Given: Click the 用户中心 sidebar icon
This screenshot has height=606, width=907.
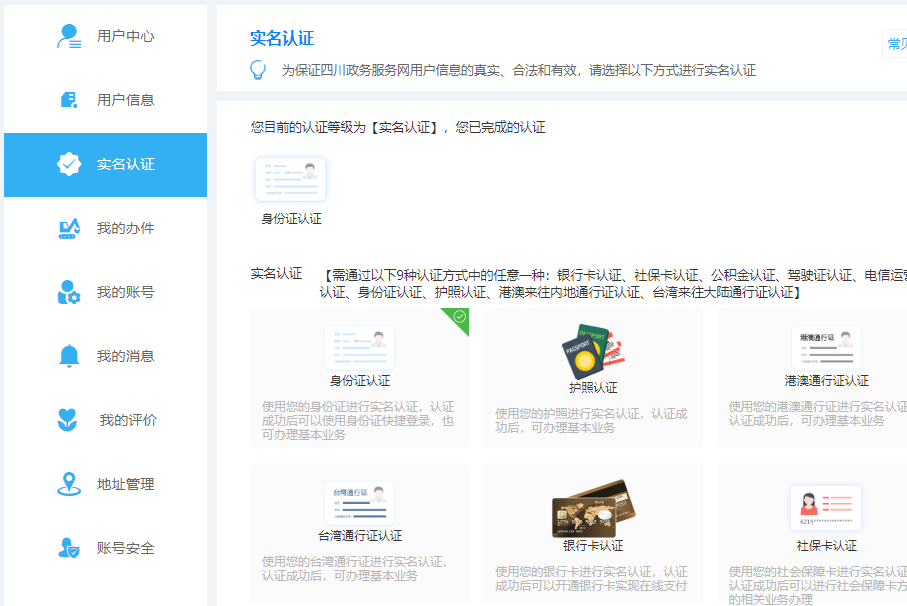Looking at the screenshot, I should [68, 37].
